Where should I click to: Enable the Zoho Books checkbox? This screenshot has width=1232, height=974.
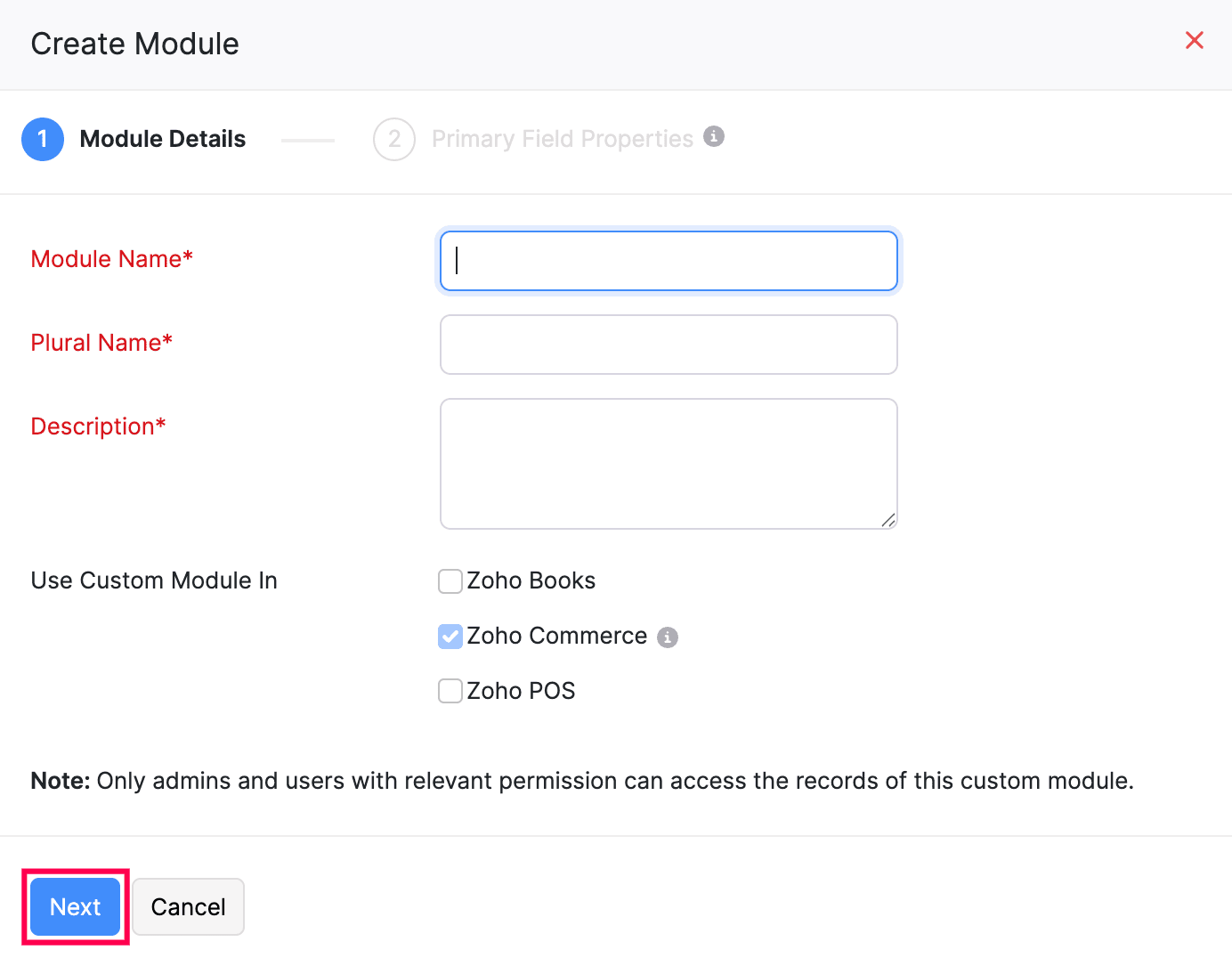(x=450, y=581)
